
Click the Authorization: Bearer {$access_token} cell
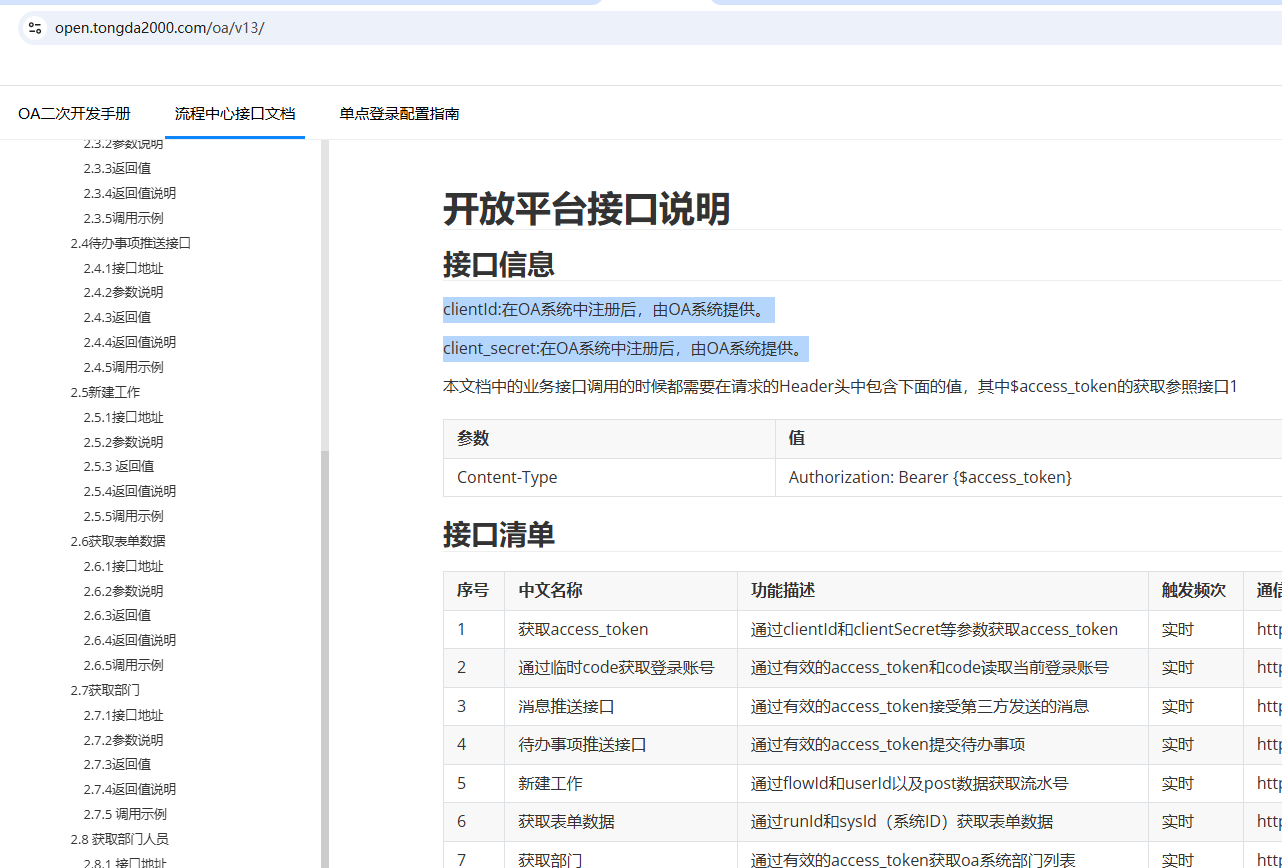point(1029,477)
